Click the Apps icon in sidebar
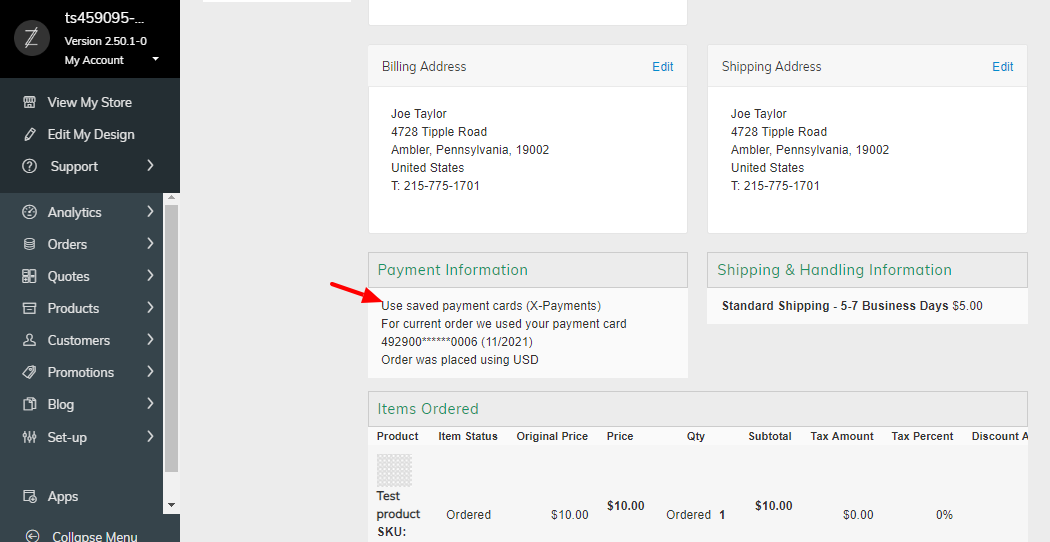 point(29,496)
